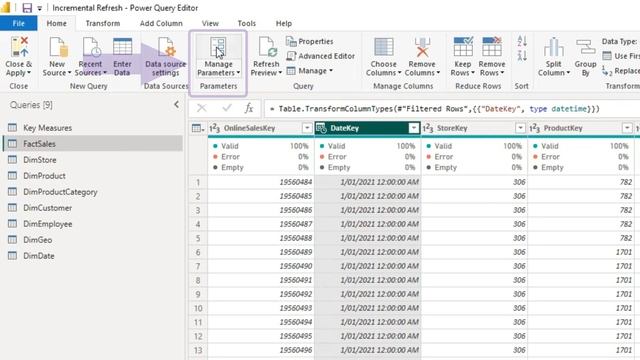Confirm the formula with checkmark icon
Viewport: 640px width, 360px height.
[x=227, y=108]
